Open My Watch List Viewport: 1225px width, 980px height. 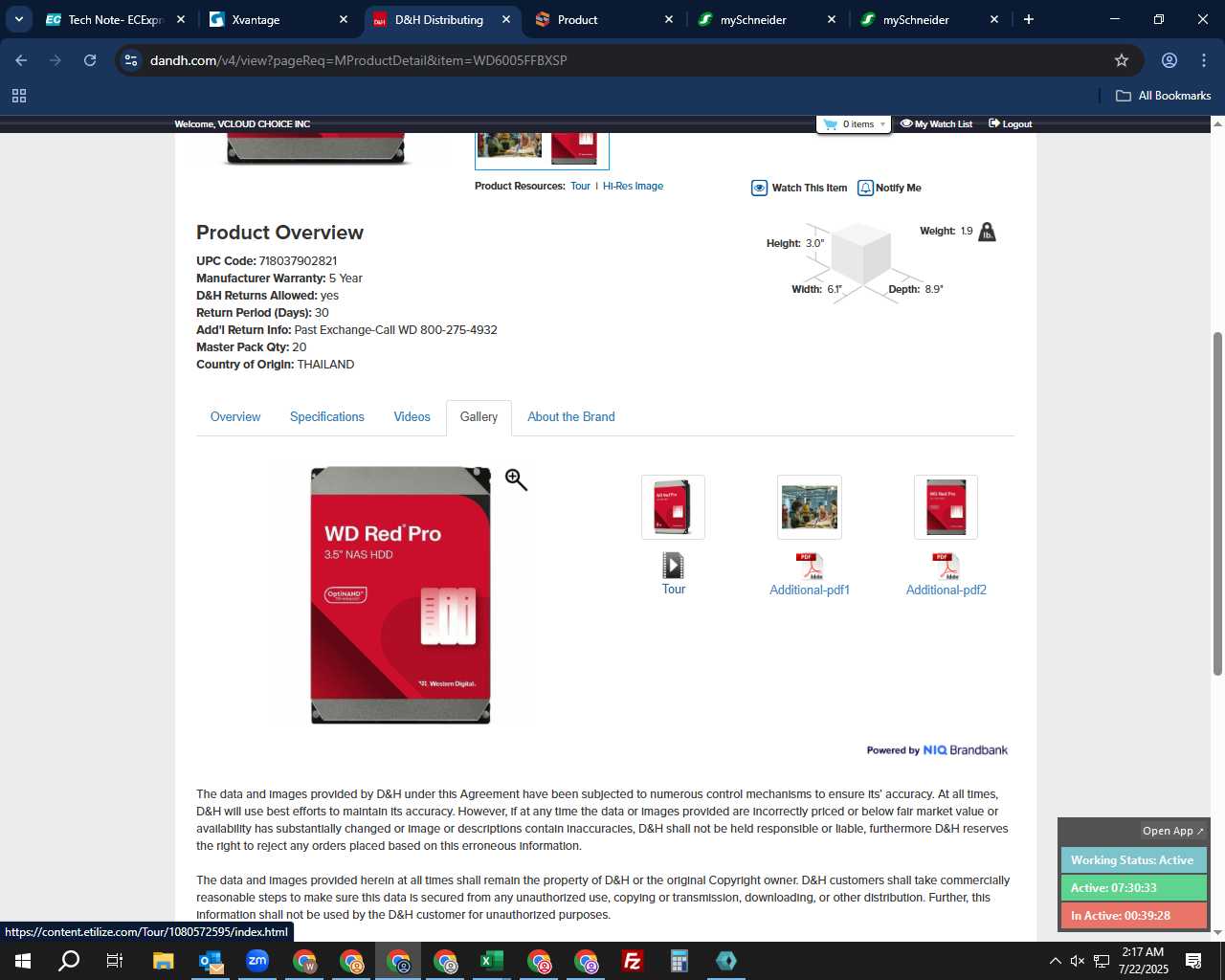click(936, 124)
